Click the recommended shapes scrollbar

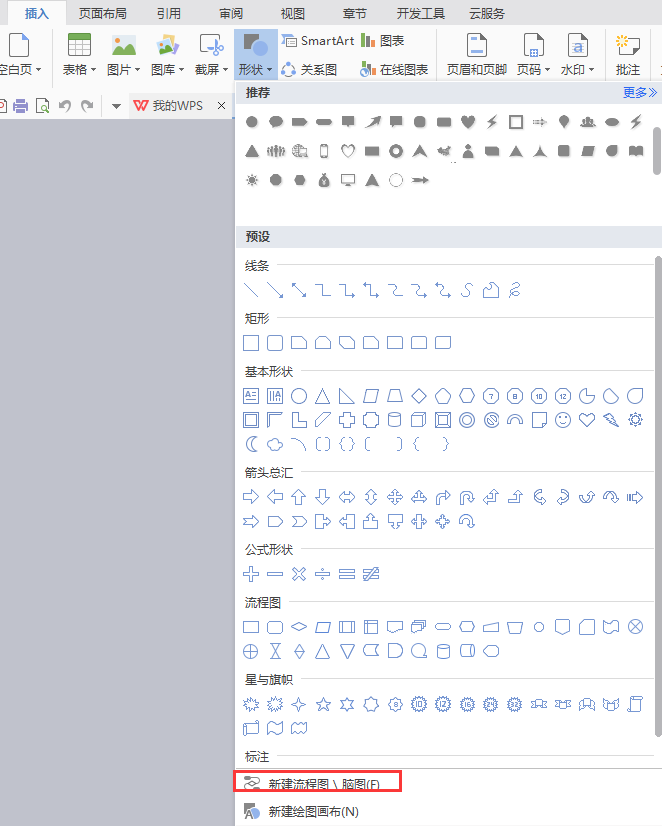(657, 150)
